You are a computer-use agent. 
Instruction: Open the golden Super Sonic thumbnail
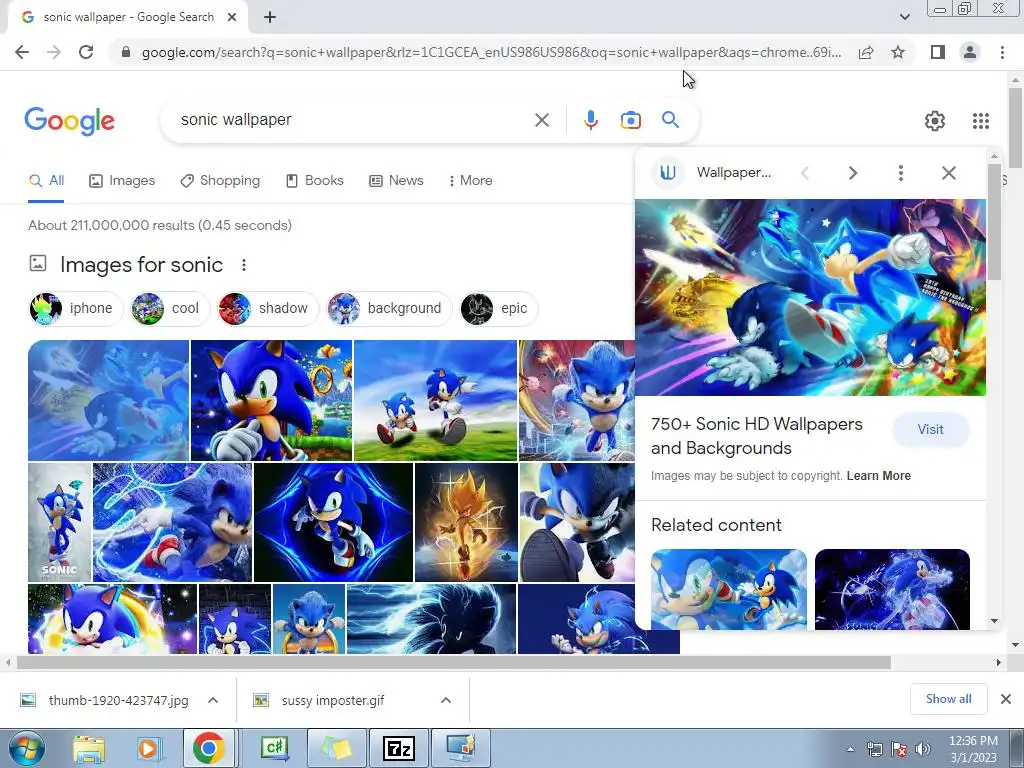click(466, 522)
